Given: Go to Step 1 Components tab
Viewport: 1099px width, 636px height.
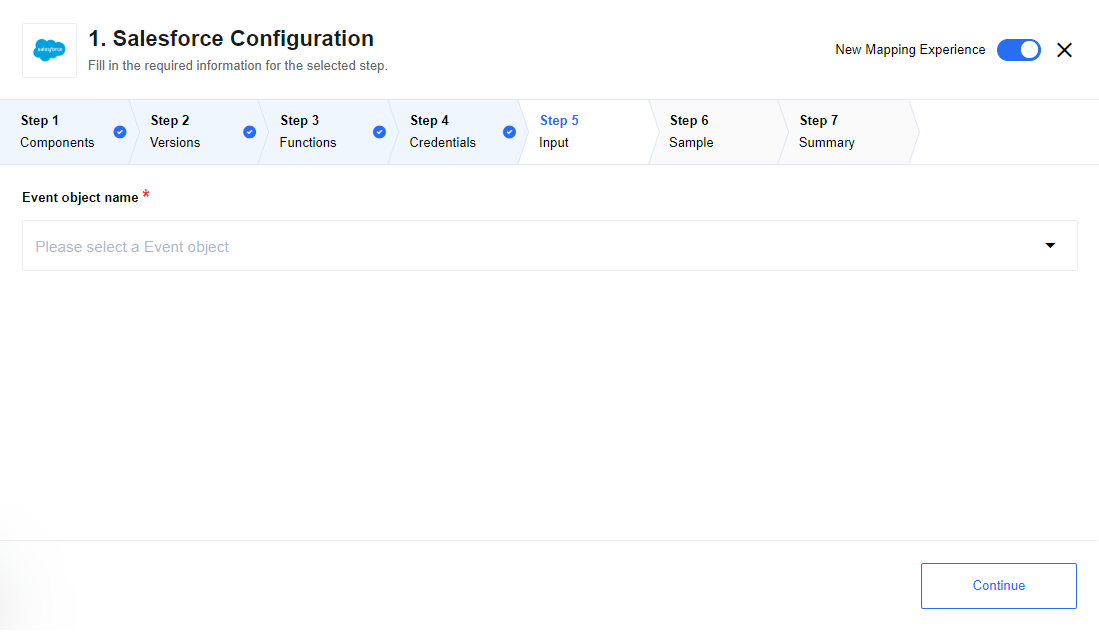Looking at the screenshot, I should click(66, 132).
